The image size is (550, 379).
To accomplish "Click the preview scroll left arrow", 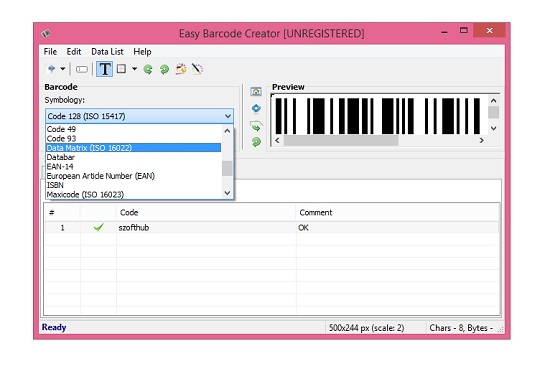I will tap(277, 140).
